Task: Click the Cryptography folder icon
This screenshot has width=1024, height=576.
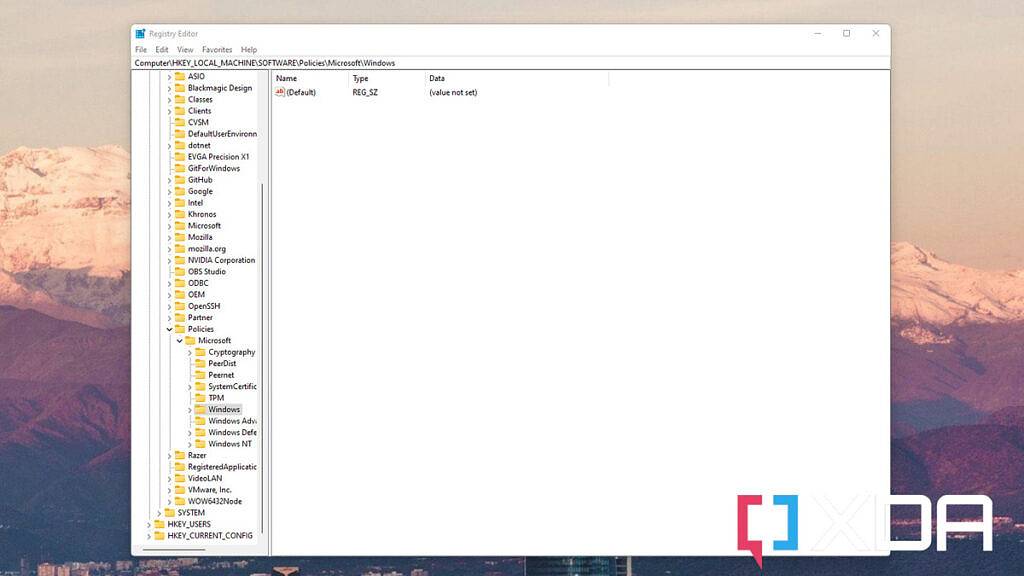Action: pos(201,352)
